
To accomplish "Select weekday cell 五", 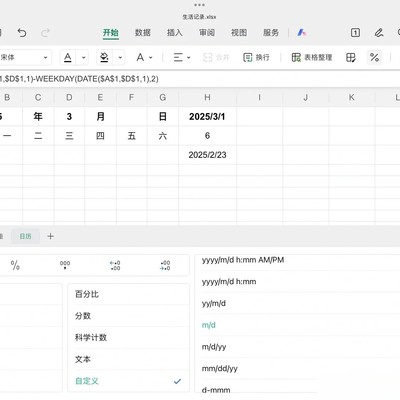I will pos(132,136).
